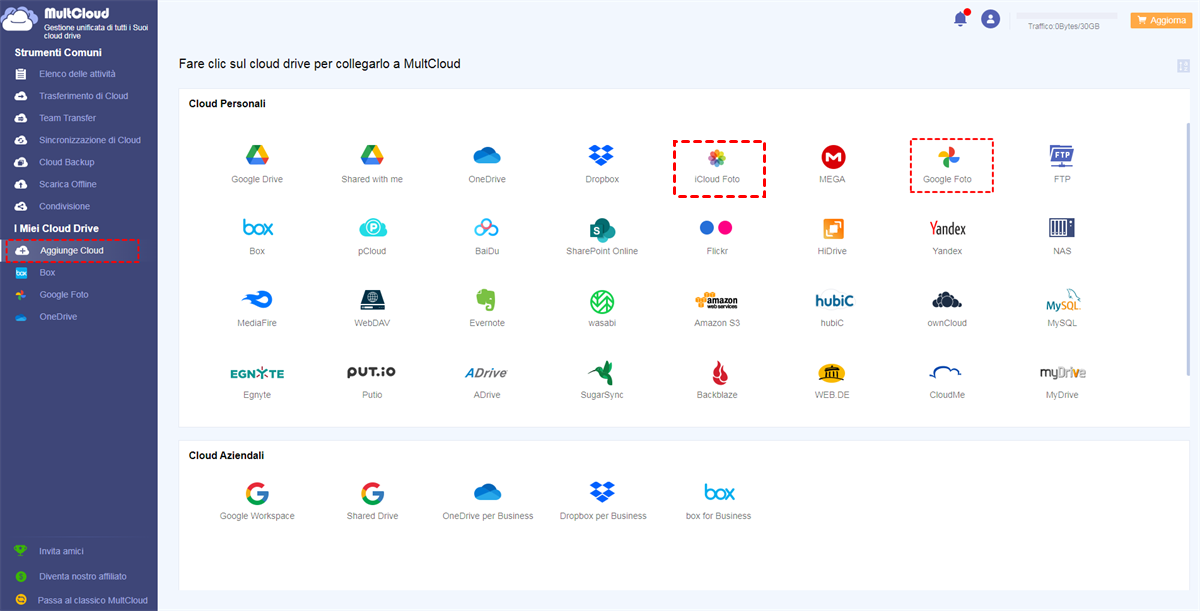Pick the Evernote service icon
Image resolution: width=1200 pixels, height=611 pixels.
coord(487,300)
